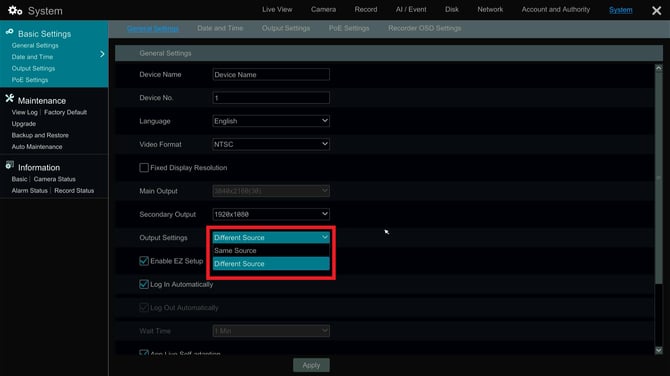This screenshot has width=670, height=376.
Task: Click the Device No. input field
Action: (x=271, y=98)
